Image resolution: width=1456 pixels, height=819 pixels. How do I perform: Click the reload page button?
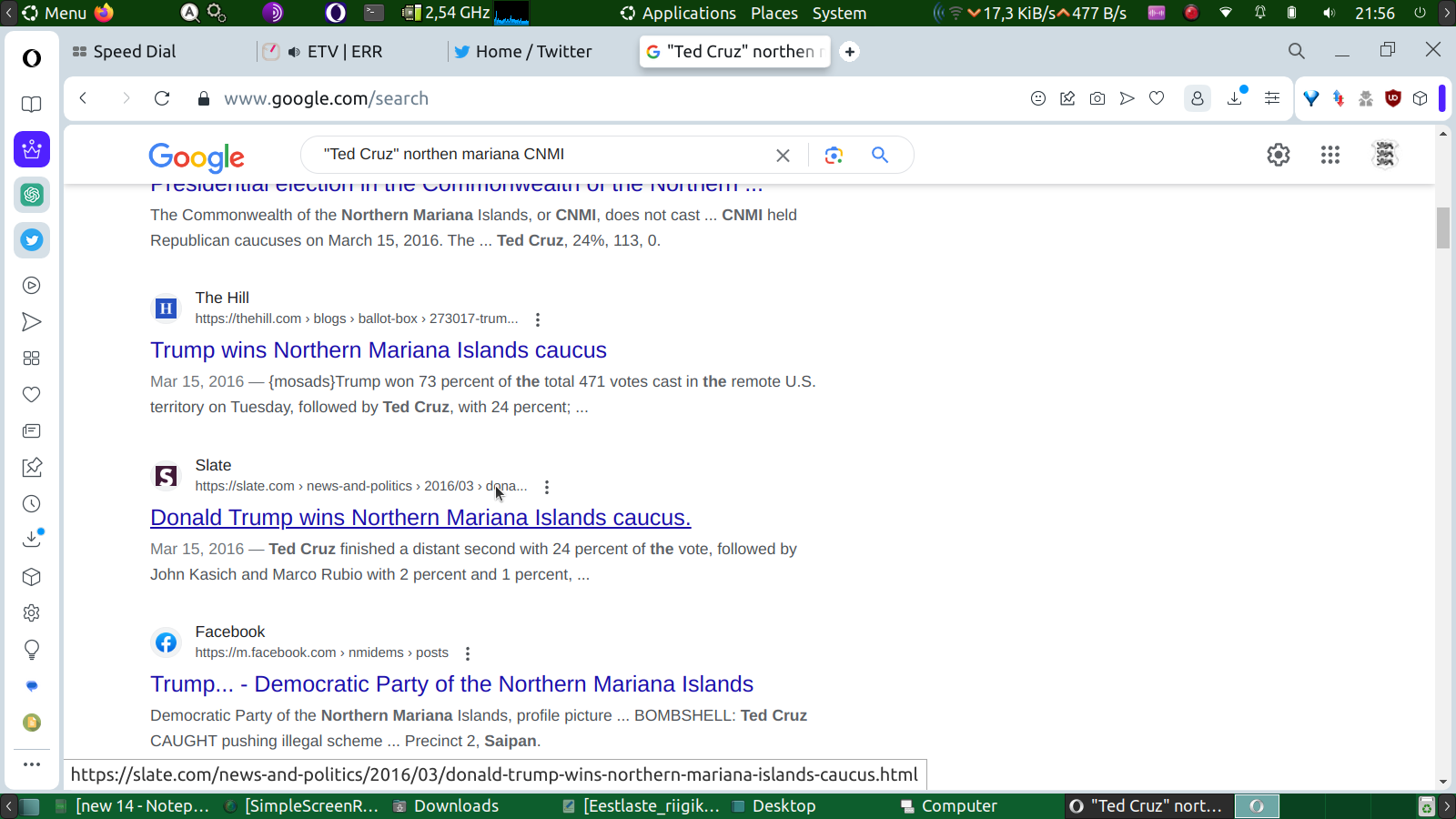pos(162,98)
